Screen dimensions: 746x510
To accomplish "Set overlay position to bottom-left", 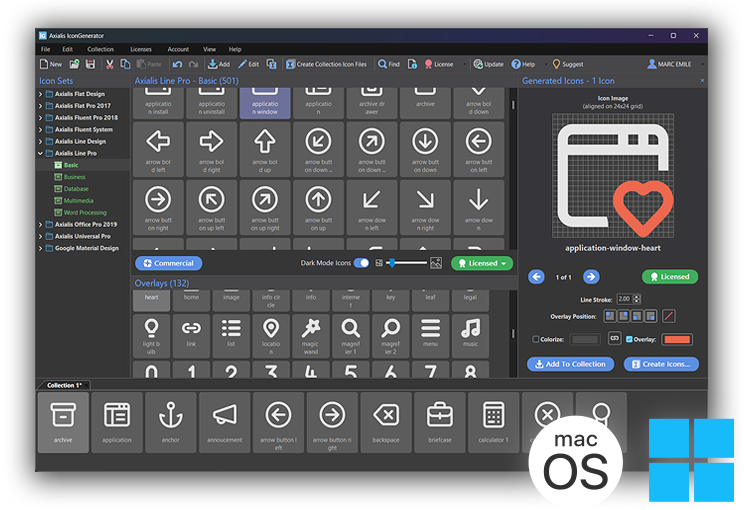I will pos(637,316).
